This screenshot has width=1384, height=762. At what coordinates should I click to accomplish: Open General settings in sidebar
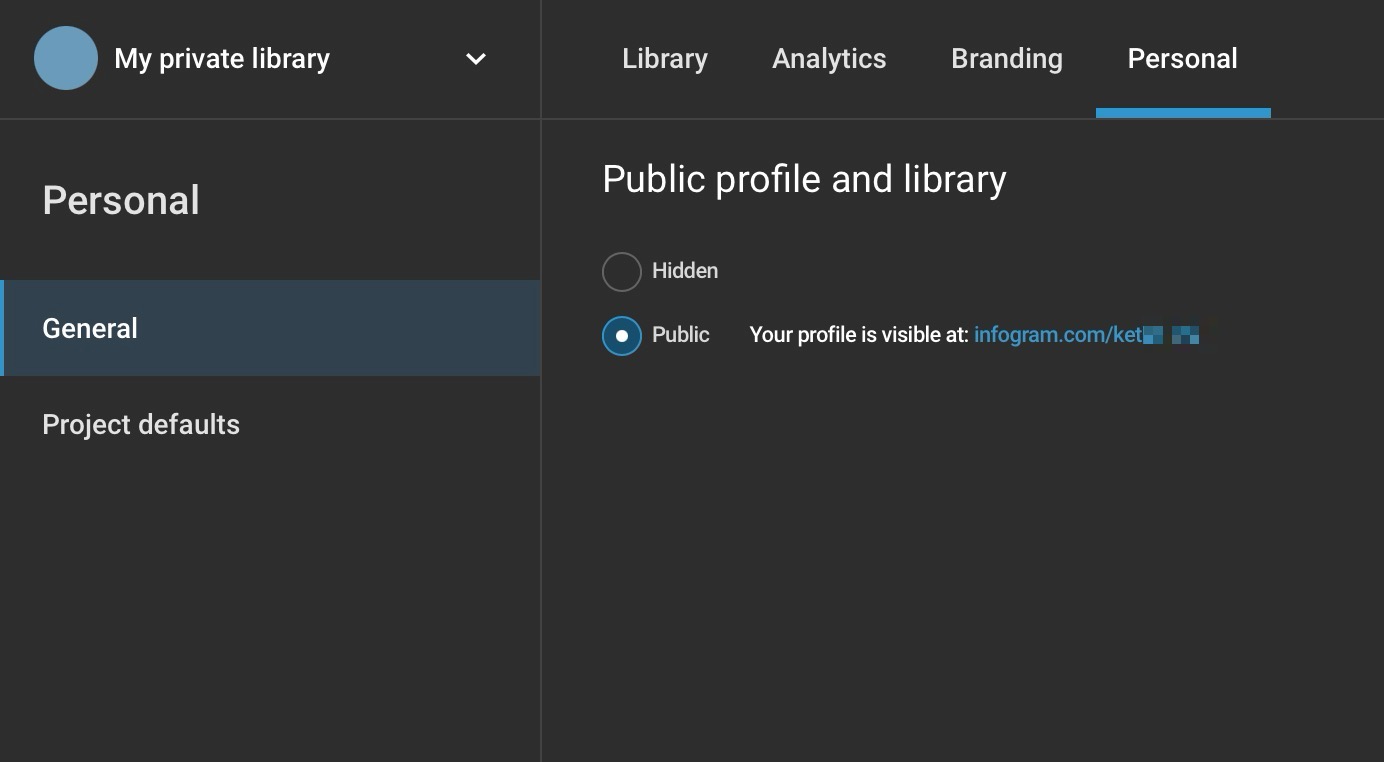click(x=89, y=328)
